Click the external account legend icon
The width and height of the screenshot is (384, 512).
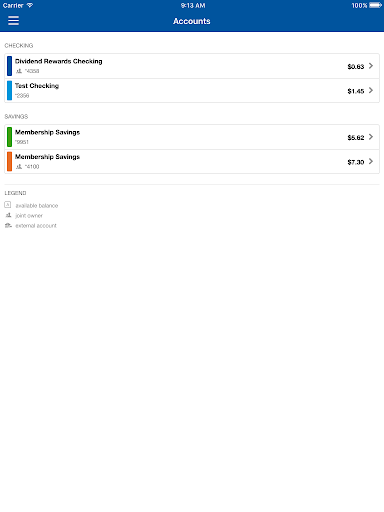click(x=8, y=226)
